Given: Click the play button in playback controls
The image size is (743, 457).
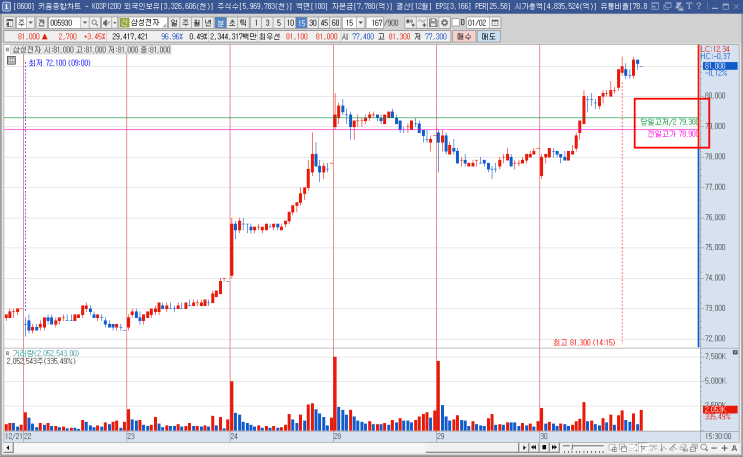Looking at the screenshot, I should point(524,448).
